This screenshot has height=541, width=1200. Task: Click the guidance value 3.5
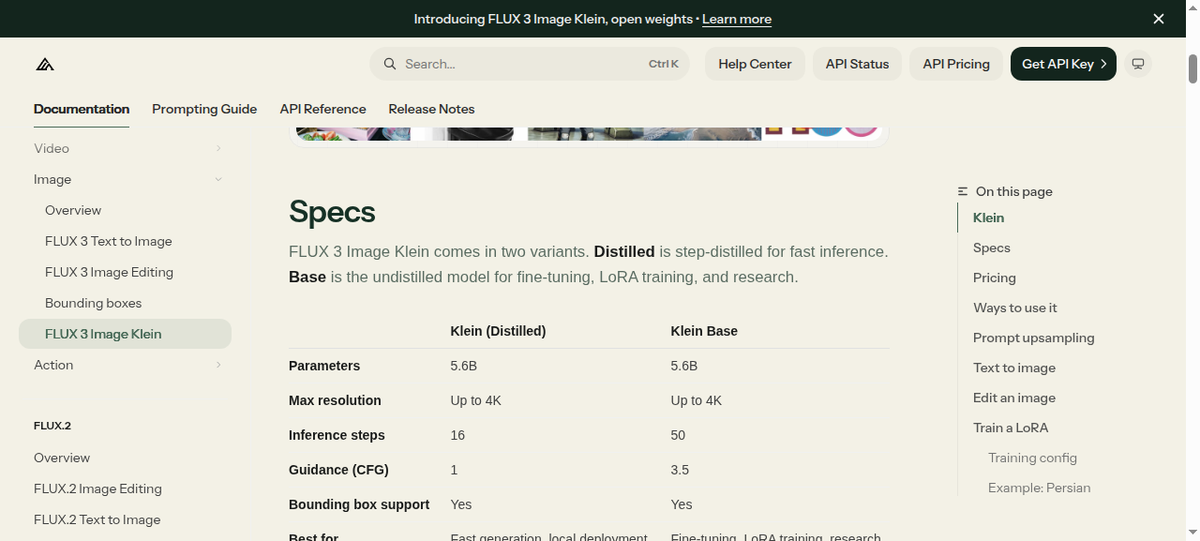point(680,470)
